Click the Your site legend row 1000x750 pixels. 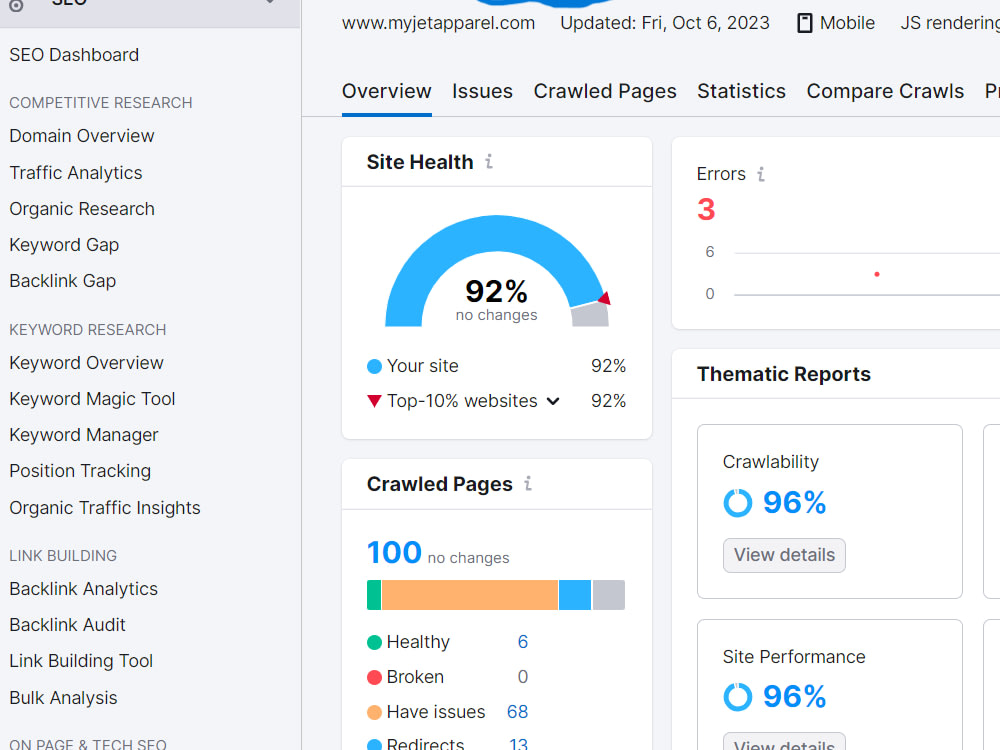[496, 366]
